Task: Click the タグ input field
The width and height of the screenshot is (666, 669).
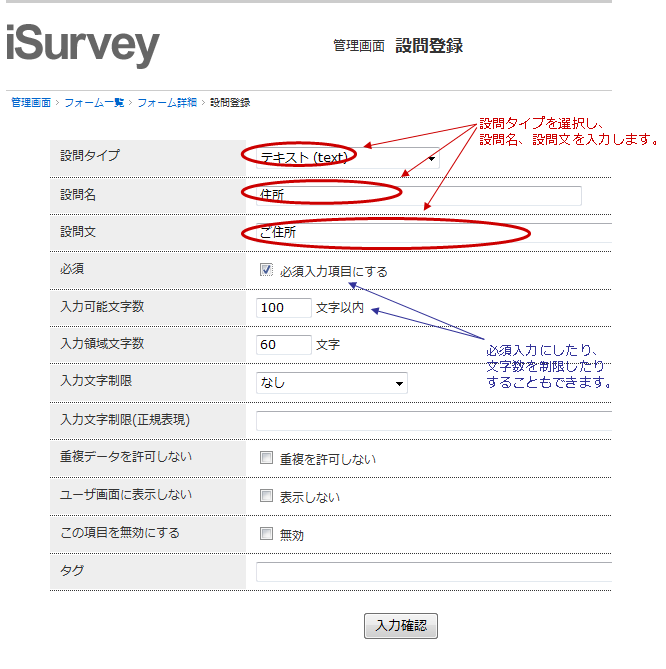Action: 432,572
